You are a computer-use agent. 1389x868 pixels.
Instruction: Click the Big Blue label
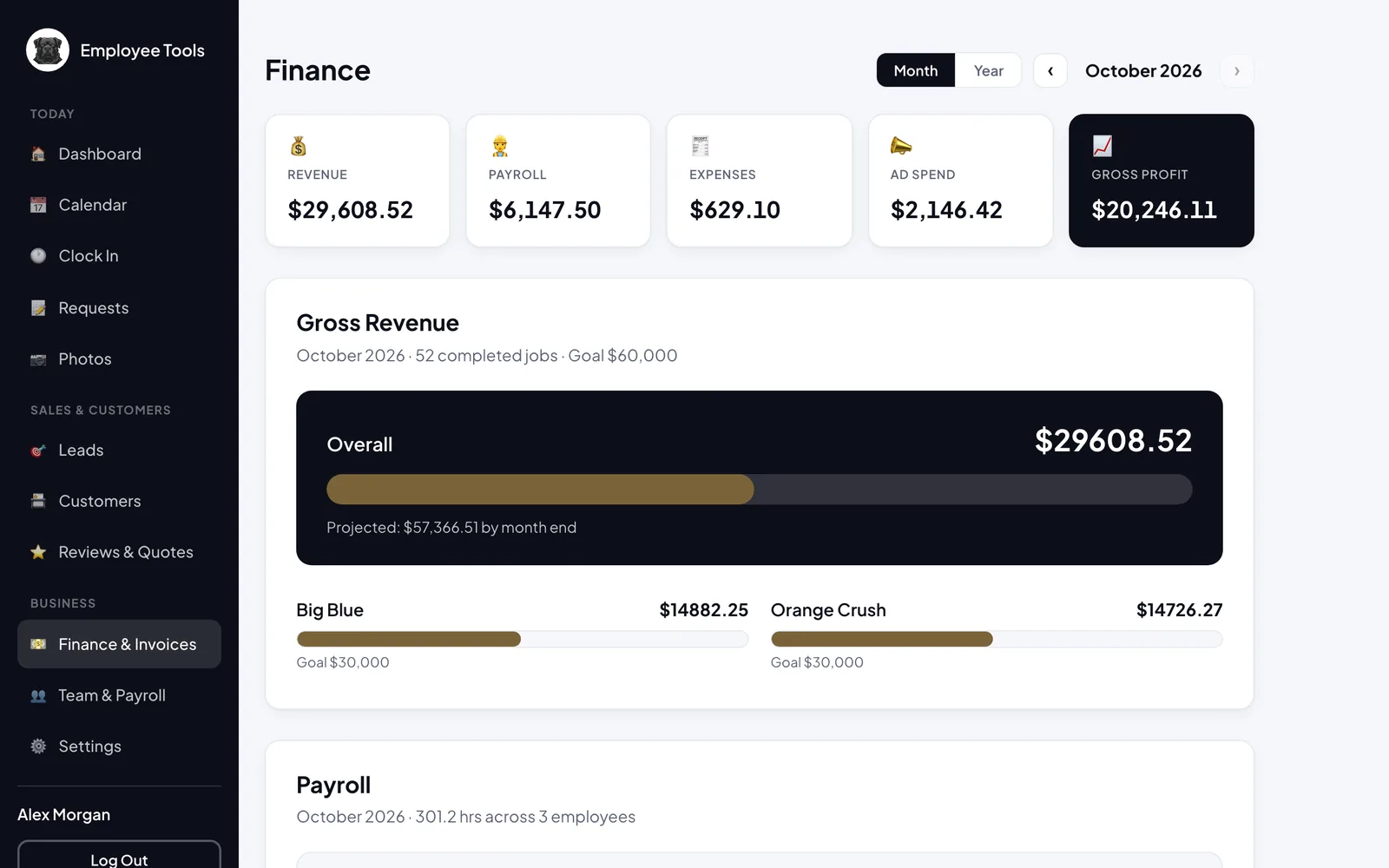[330, 610]
